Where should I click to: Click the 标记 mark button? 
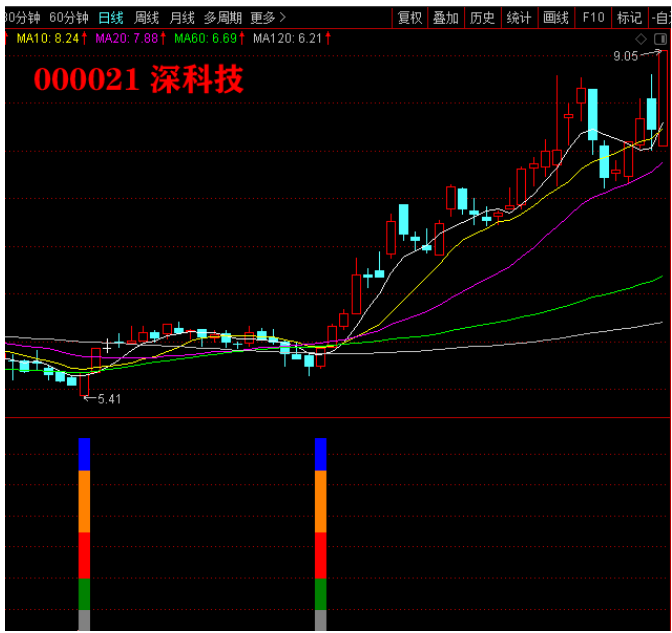click(x=629, y=18)
